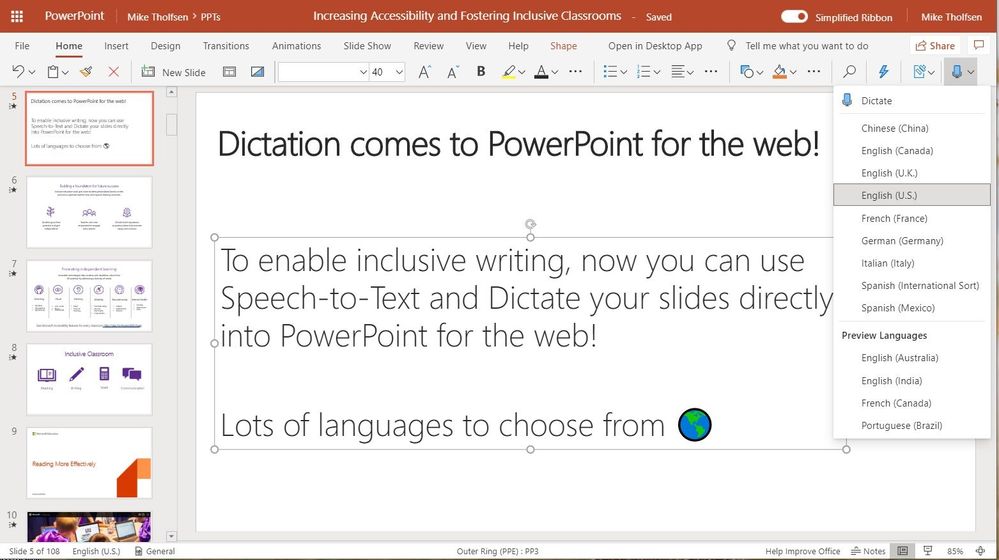The image size is (999, 560).
Task: Click Help Improve Office link
Action: (x=803, y=551)
